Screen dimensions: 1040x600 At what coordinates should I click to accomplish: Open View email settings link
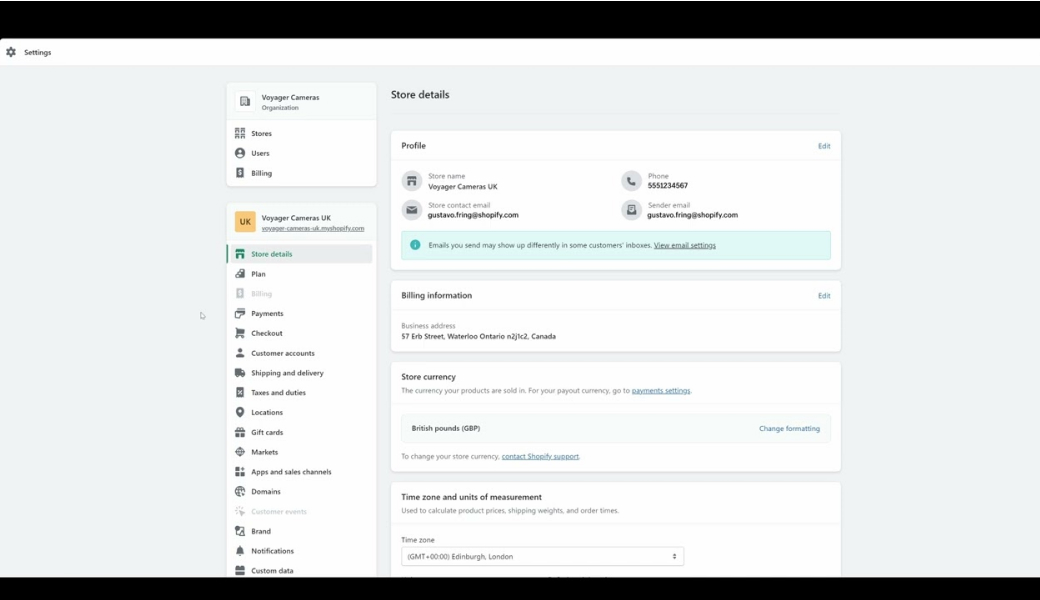[x=684, y=245]
